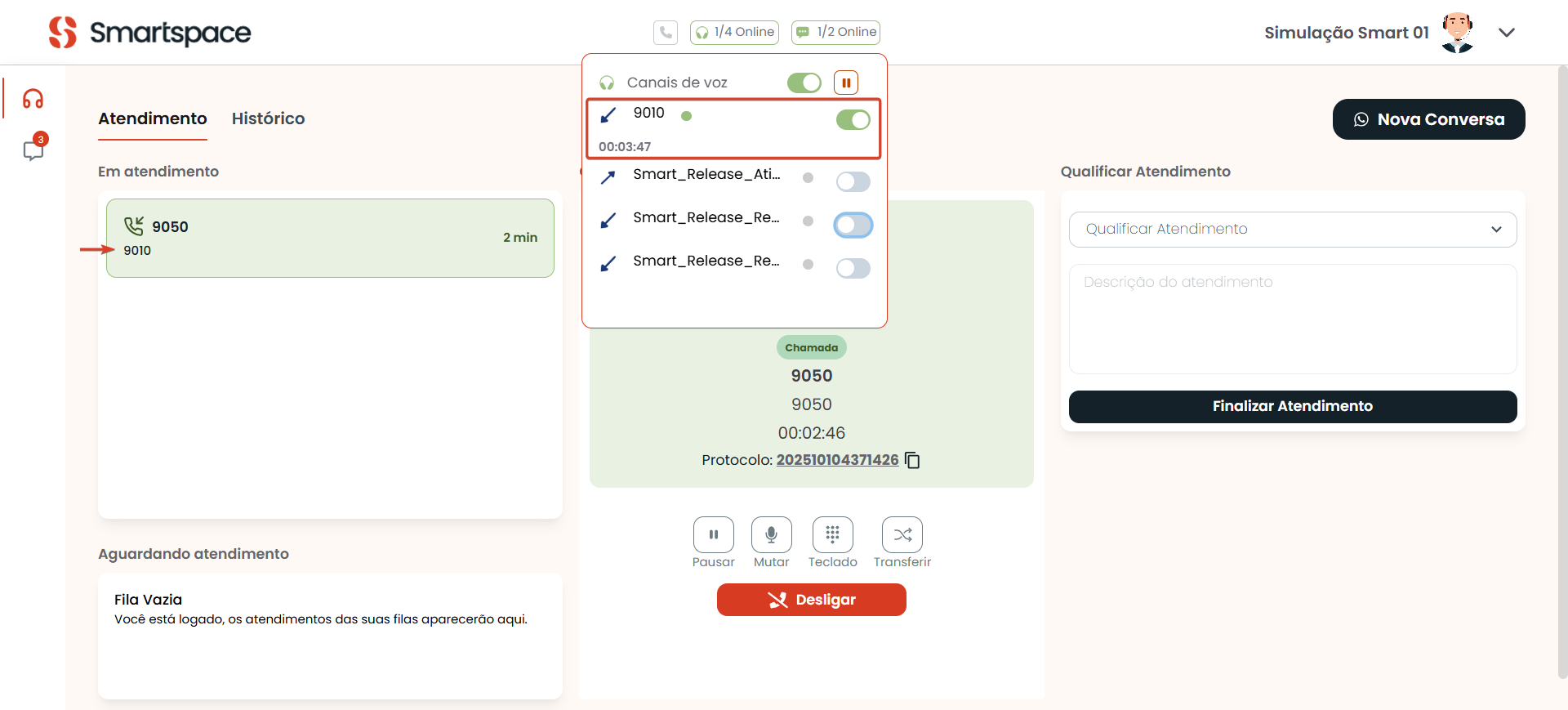This screenshot has height=710, width=1568.
Task: Open the 1/4 Online voice status dropdown
Action: point(734,33)
